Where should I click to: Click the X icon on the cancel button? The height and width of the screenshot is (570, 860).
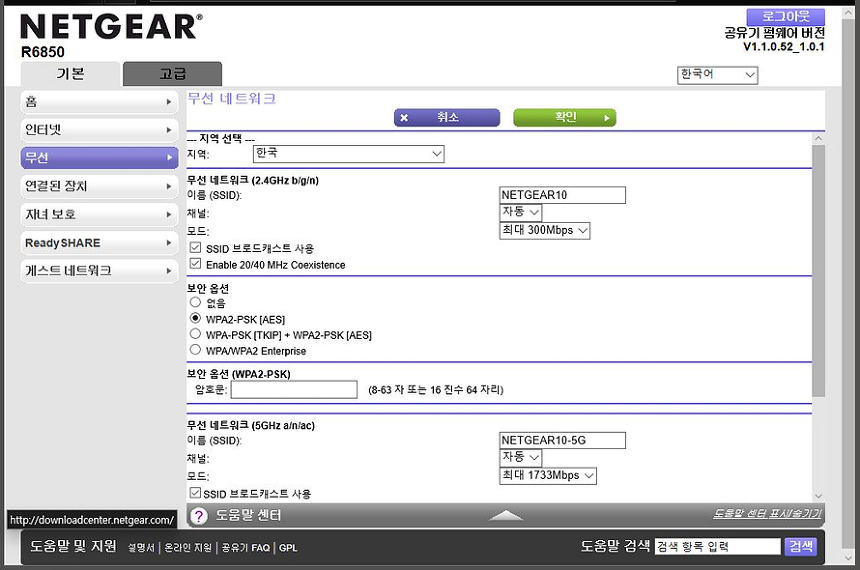pyautogui.click(x=404, y=118)
